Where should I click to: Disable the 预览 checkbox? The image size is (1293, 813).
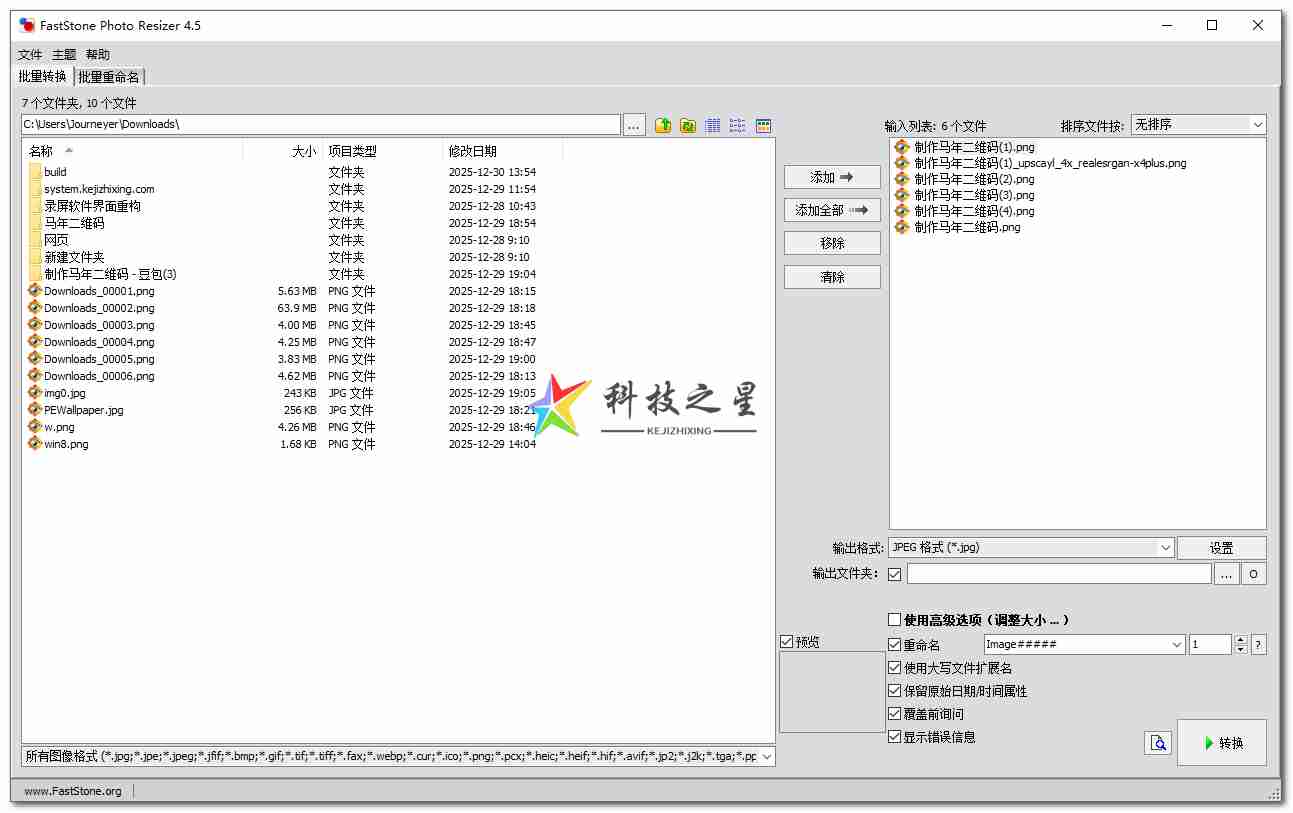click(x=787, y=641)
